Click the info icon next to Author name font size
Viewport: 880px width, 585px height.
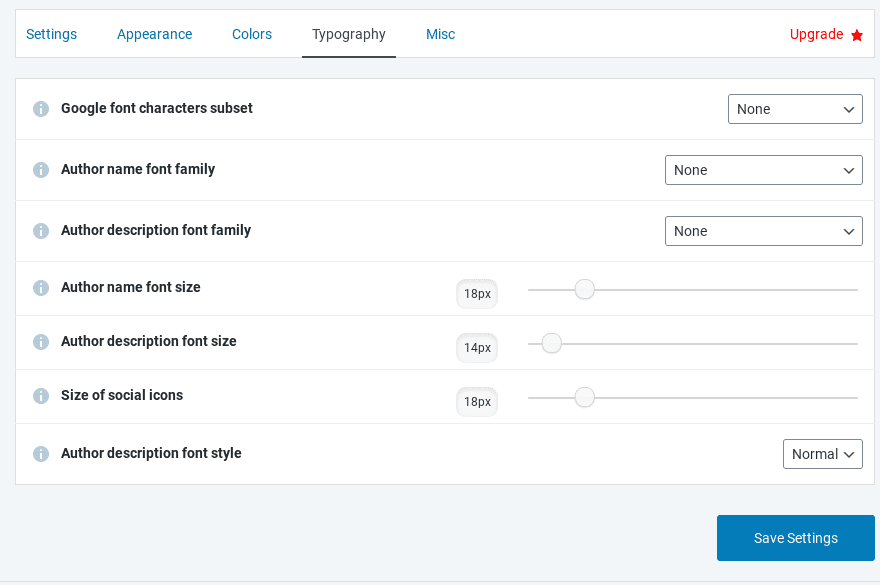tap(40, 287)
